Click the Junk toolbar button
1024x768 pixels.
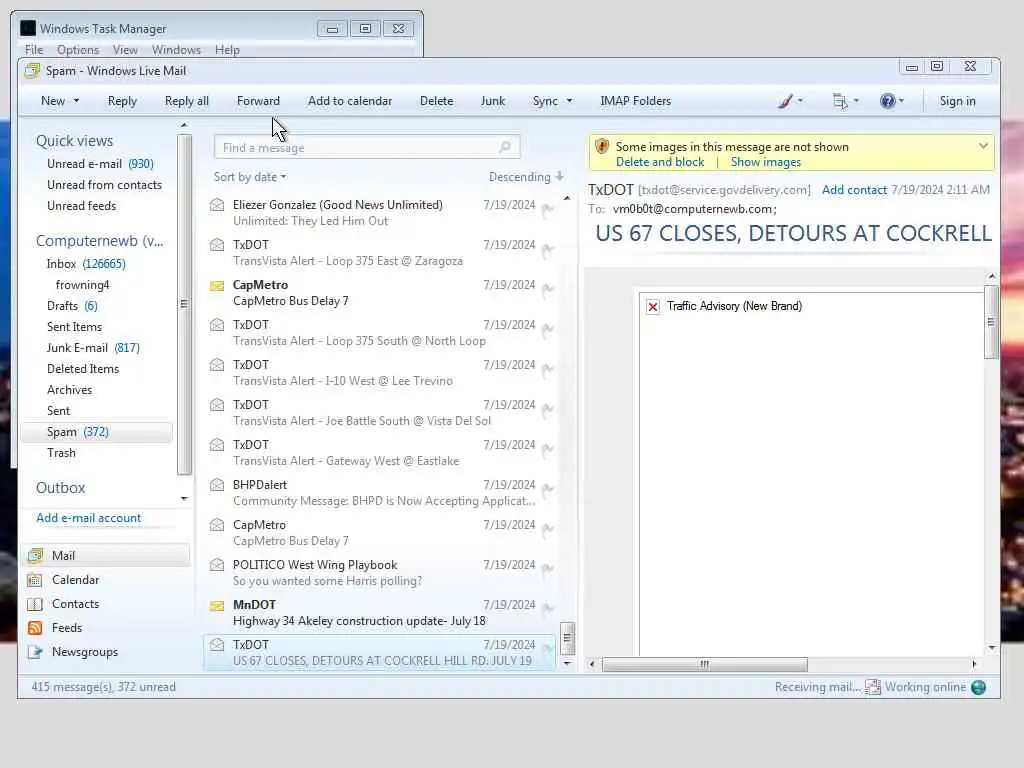coord(492,101)
